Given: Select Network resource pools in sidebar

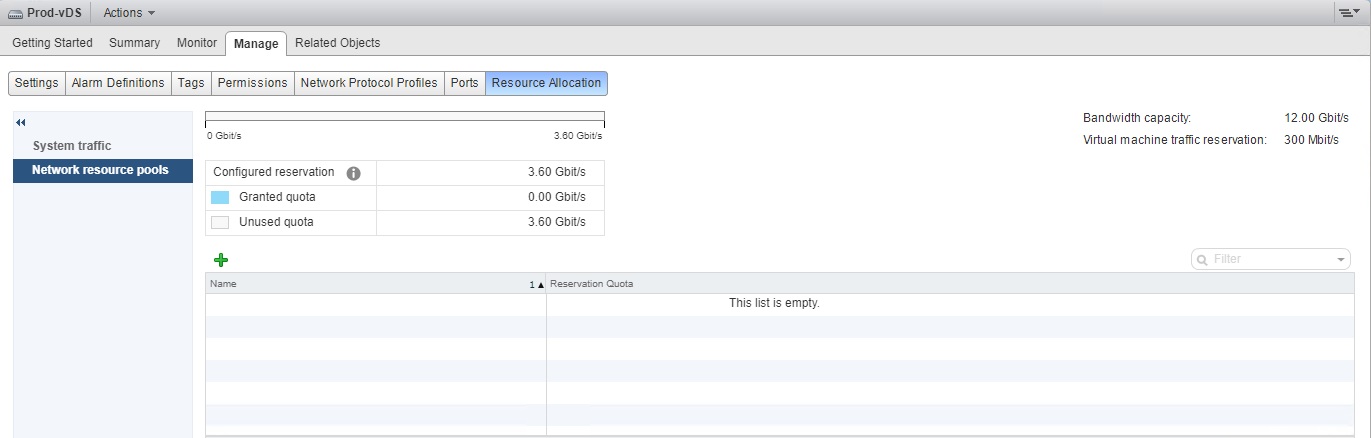Looking at the screenshot, I should pos(100,170).
